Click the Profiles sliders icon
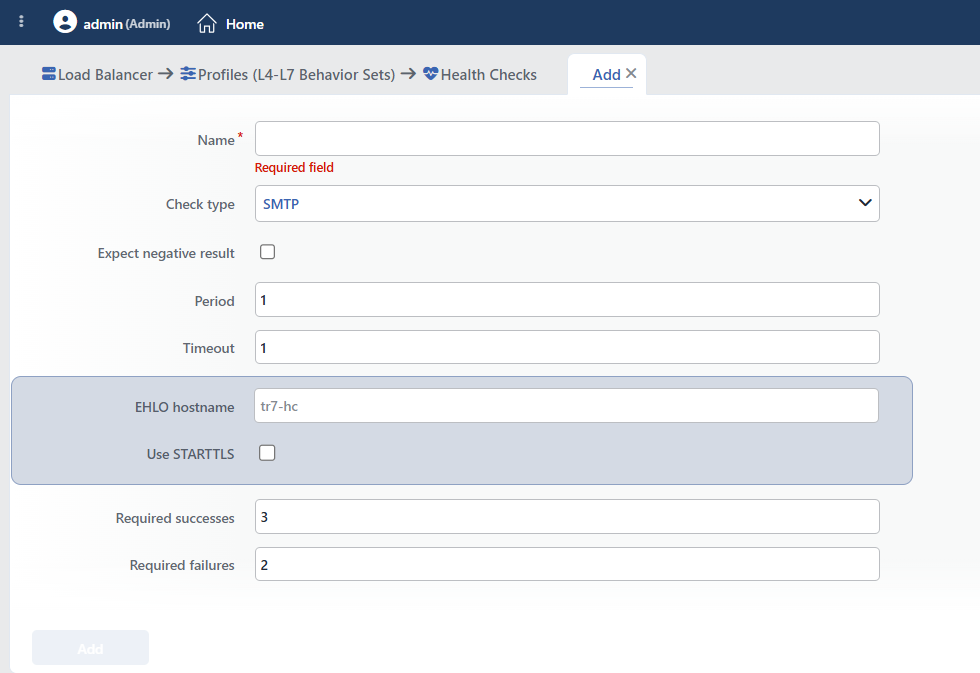Screen dimensions: 980x673 point(188,74)
